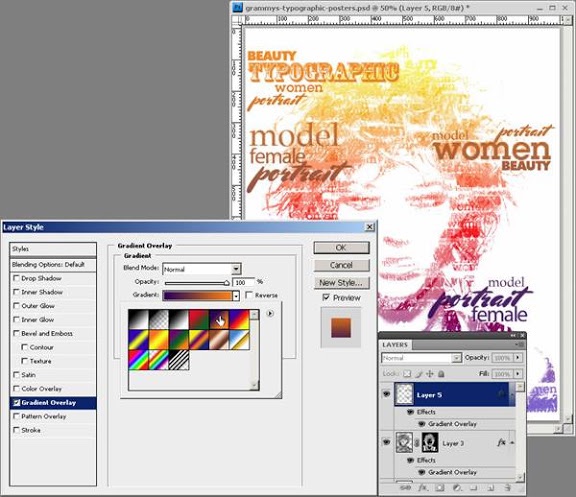576x497 pixels.
Task: Click the New Style... button
Action: (341, 282)
